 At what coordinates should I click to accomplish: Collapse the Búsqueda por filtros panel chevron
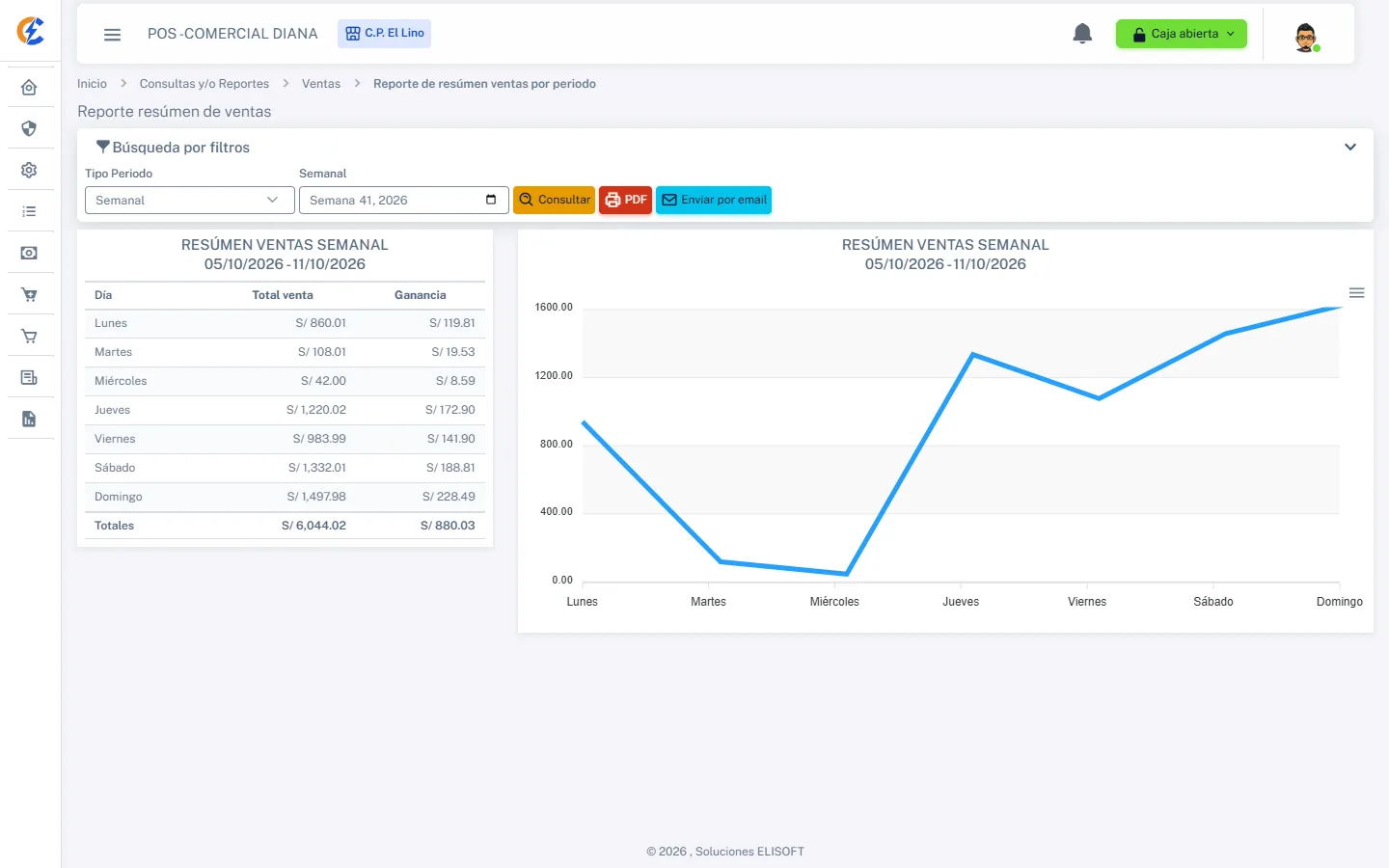click(x=1350, y=148)
